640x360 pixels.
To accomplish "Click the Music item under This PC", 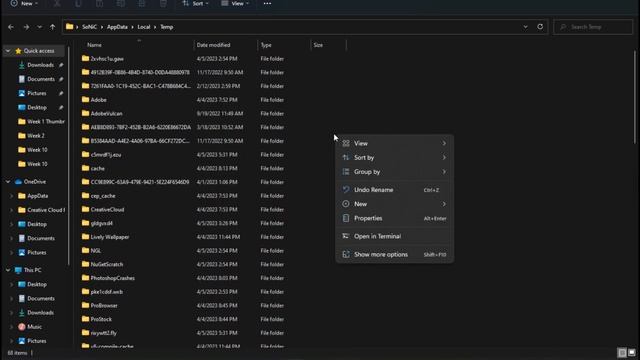I will pyautogui.click(x=34, y=327).
